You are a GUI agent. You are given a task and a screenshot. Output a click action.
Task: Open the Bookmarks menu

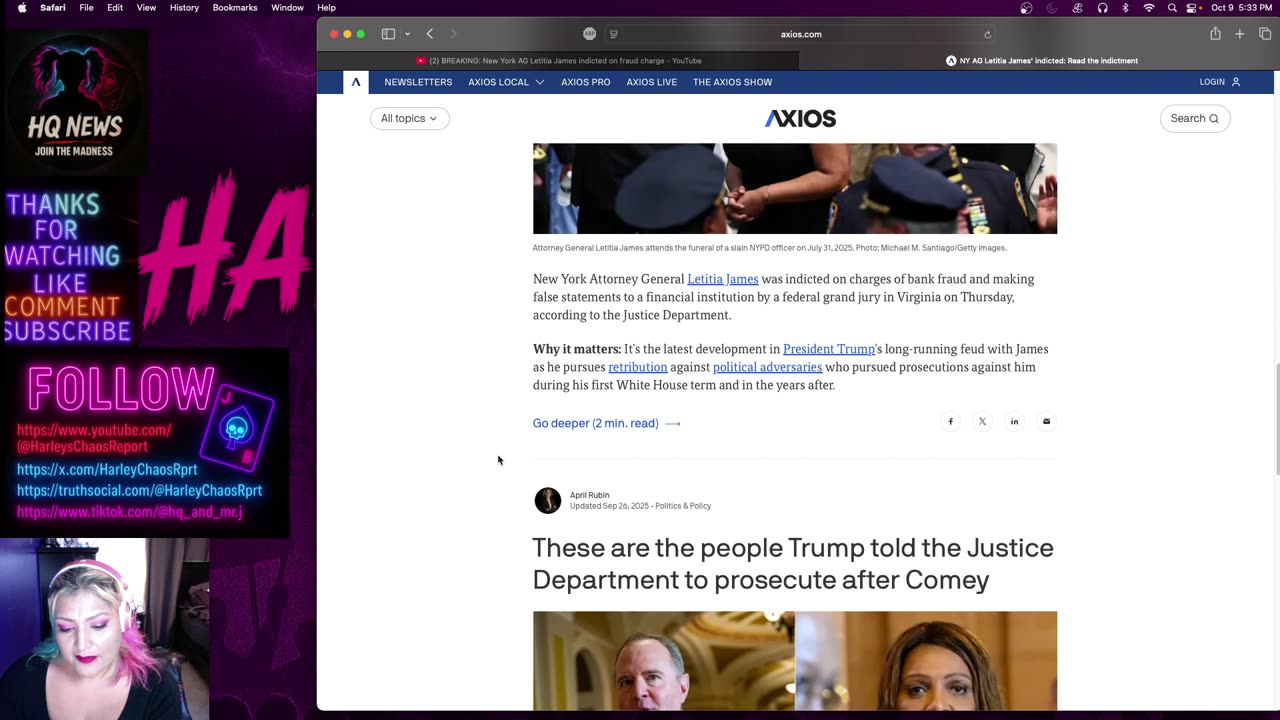(x=235, y=8)
